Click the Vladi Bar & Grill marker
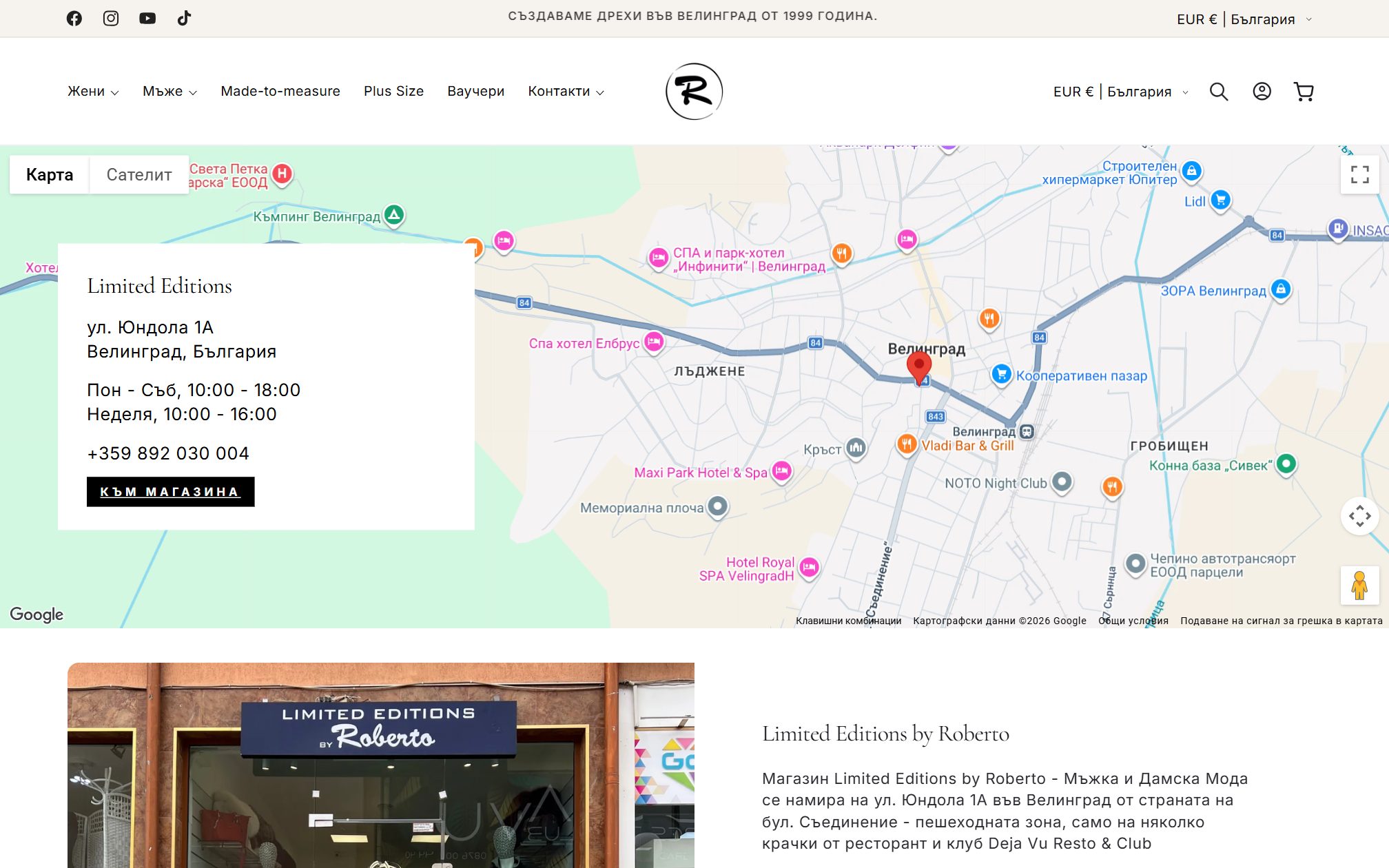This screenshot has height=868, width=1389. tap(907, 445)
